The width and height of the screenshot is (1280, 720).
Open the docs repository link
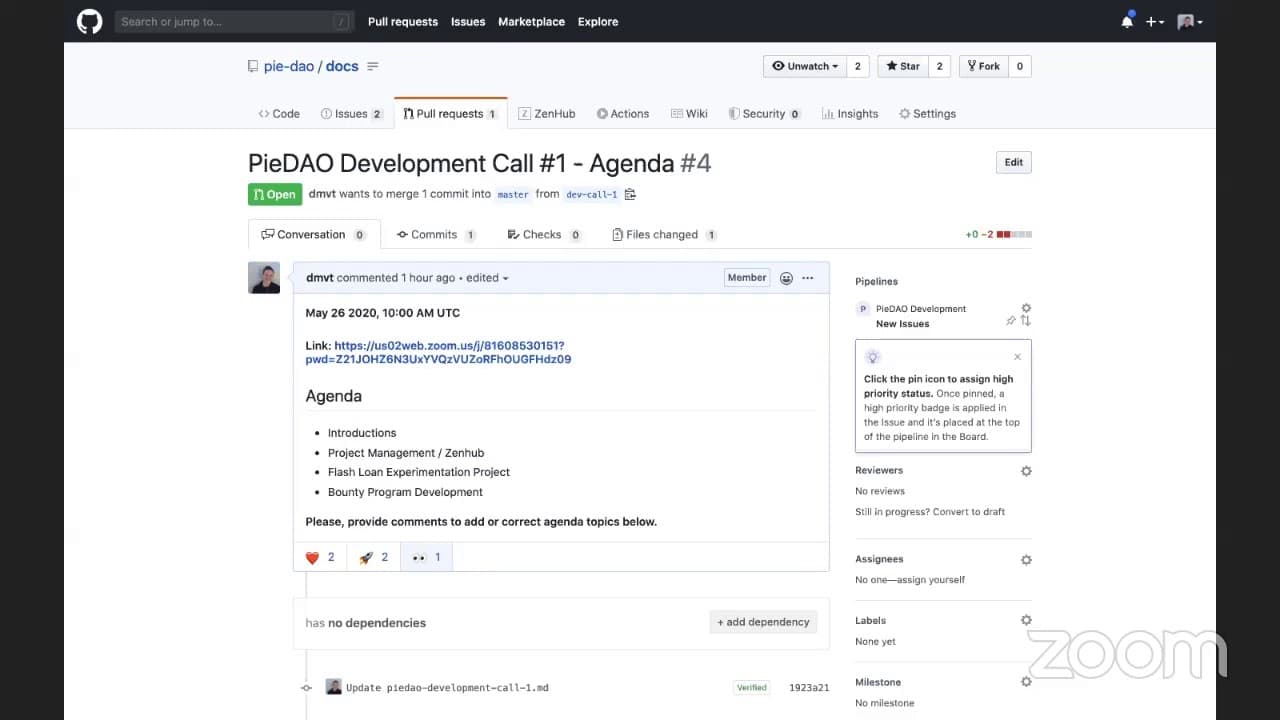coord(342,66)
